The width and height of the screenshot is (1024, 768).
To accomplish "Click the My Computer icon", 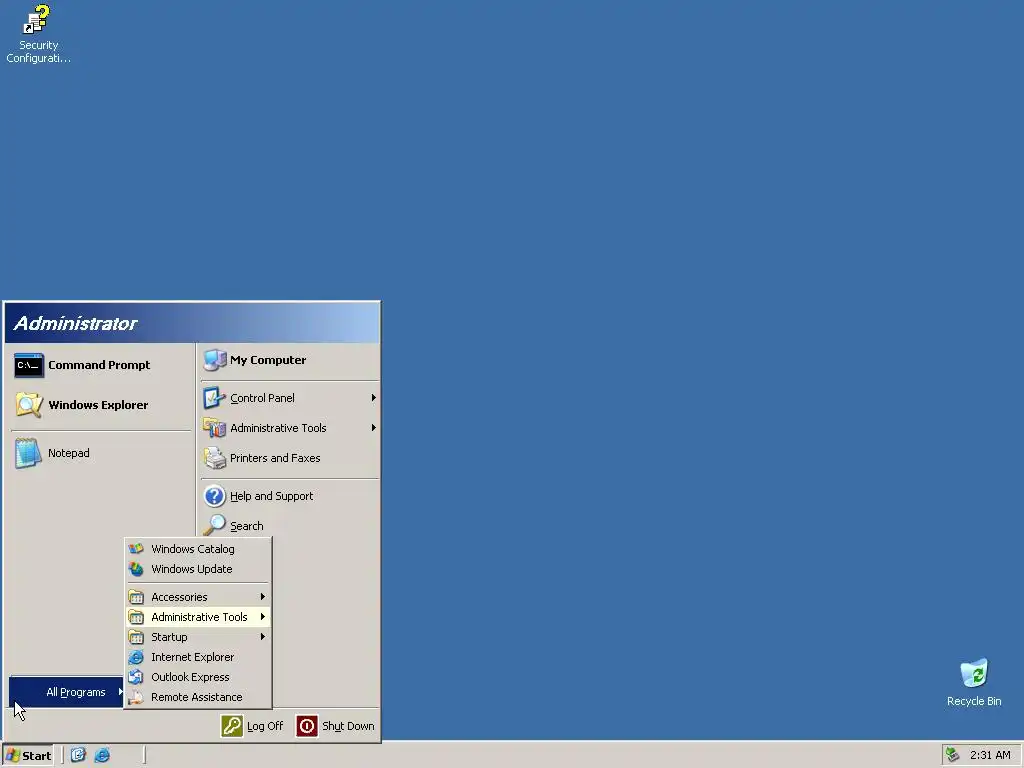I will [215, 360].
